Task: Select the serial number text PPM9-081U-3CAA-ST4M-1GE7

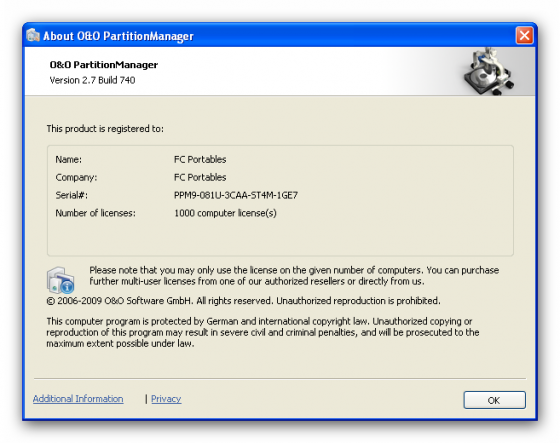Action: click(x=236, y=195)
